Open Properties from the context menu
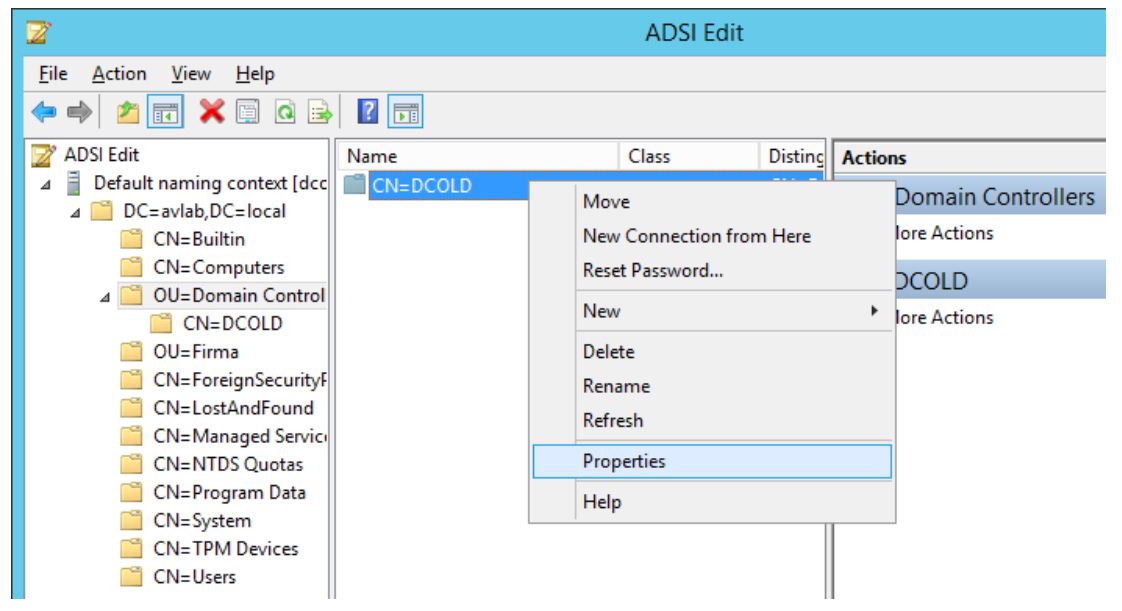The width and height of the screenshot is (1122, 611). click(x=712, y=461)
